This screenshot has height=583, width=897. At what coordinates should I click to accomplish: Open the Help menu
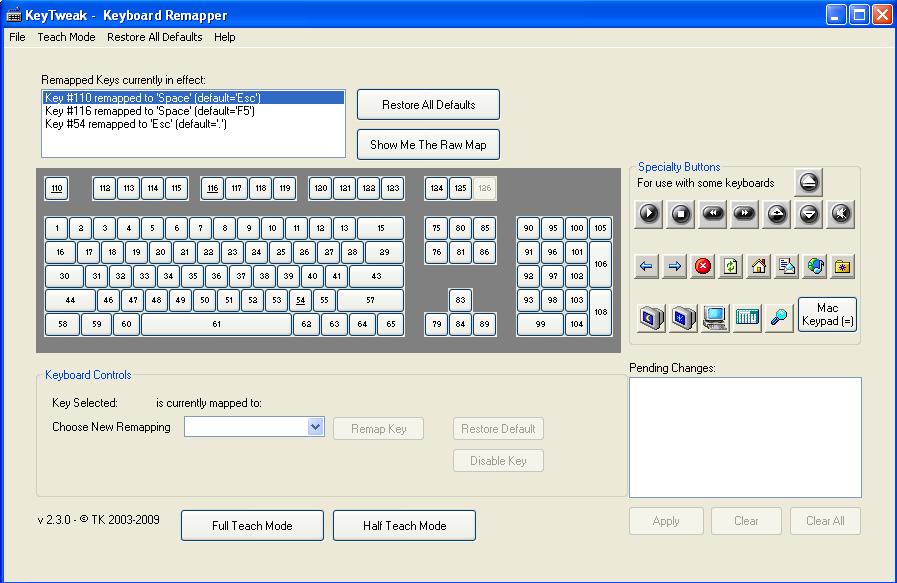click(x=225, y=37)
